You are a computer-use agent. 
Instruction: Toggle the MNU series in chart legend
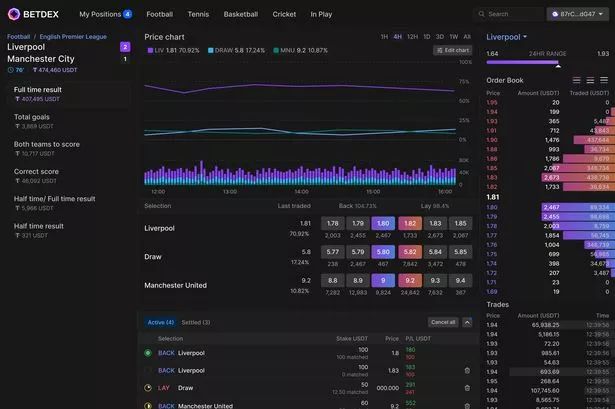(300, 50)
